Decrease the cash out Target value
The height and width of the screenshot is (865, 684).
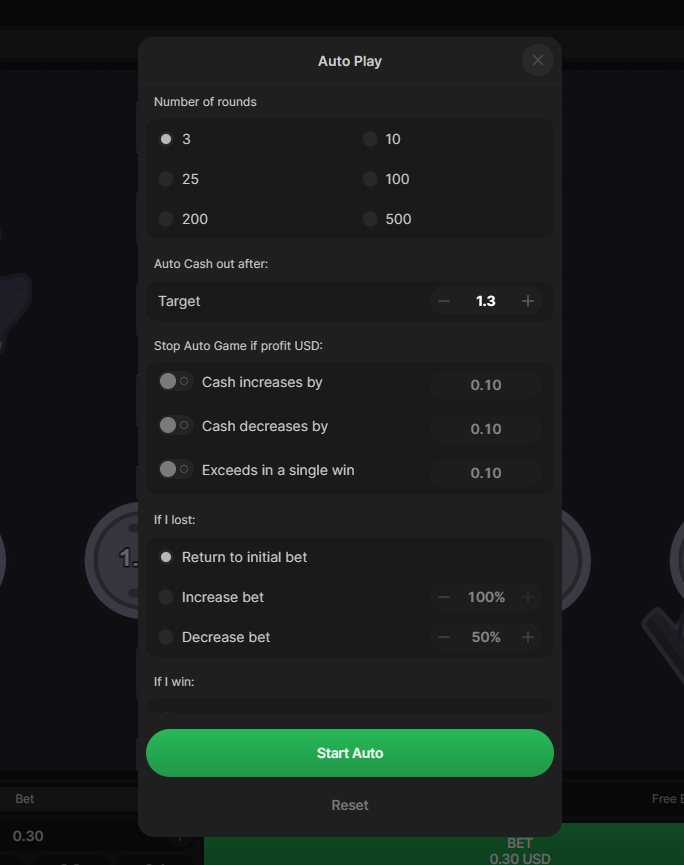(444, 301)
